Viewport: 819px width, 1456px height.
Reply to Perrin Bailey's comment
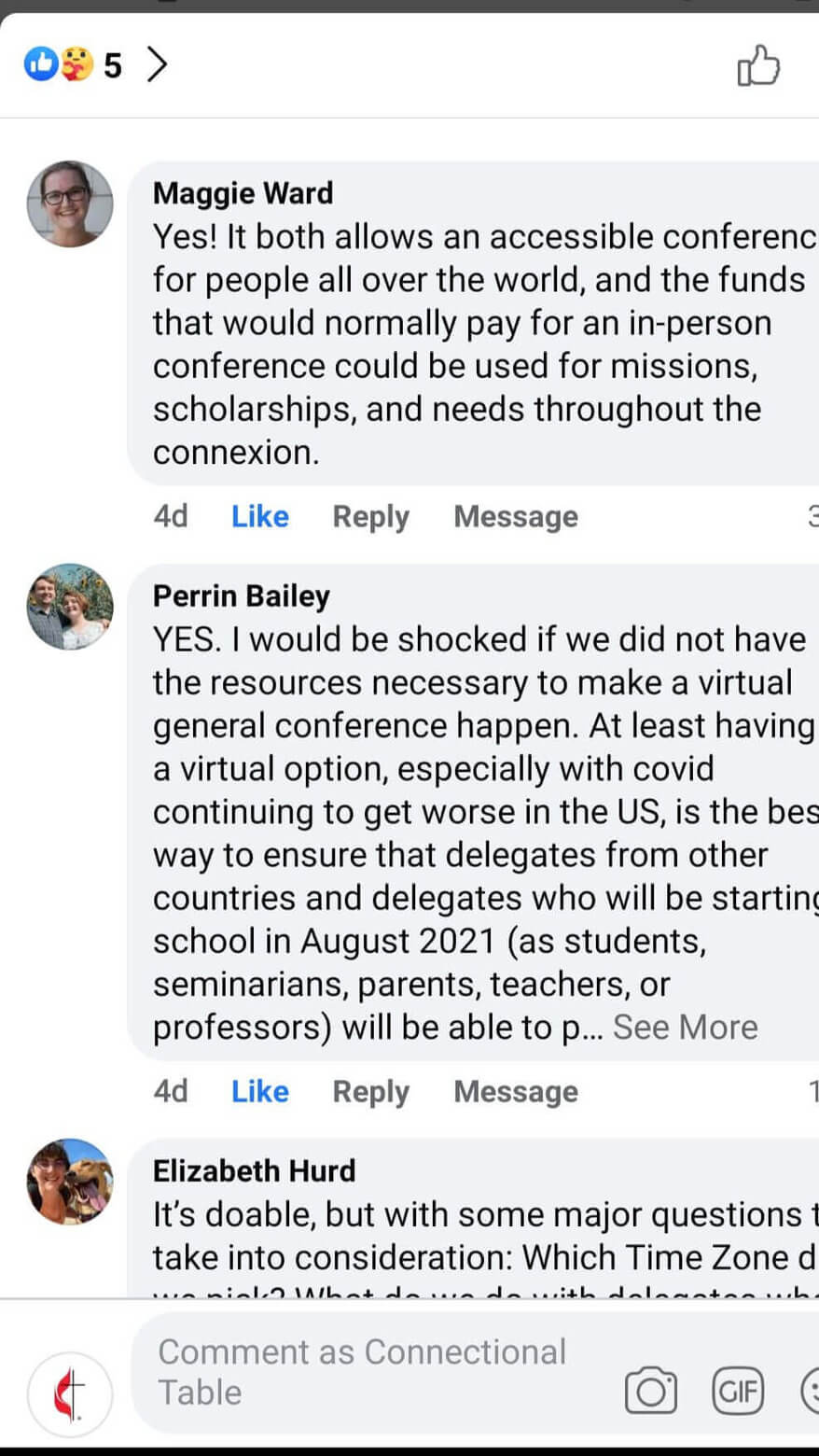pyautogui.click(x=370, y=1091)
